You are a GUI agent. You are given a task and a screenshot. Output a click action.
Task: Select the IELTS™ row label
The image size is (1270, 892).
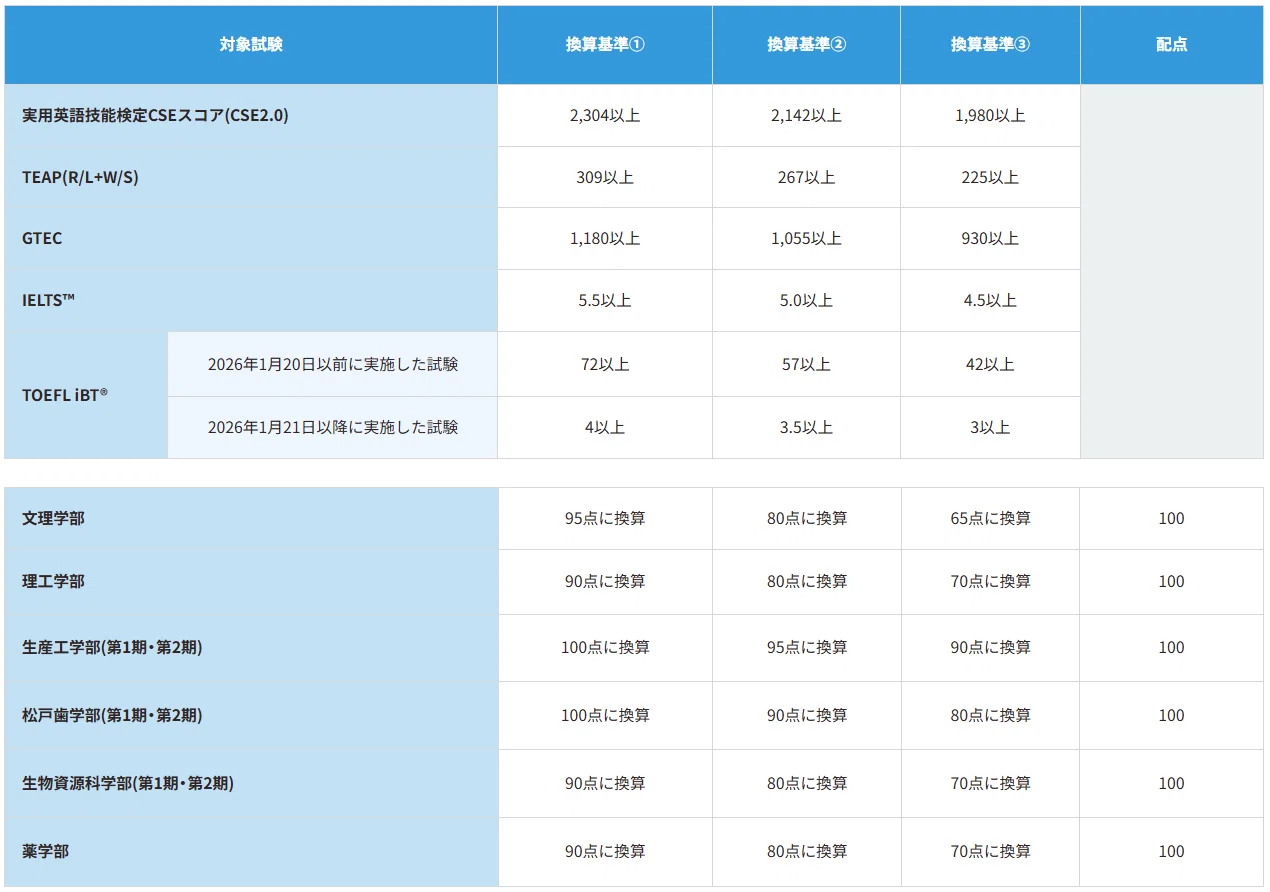click(251, 300)
